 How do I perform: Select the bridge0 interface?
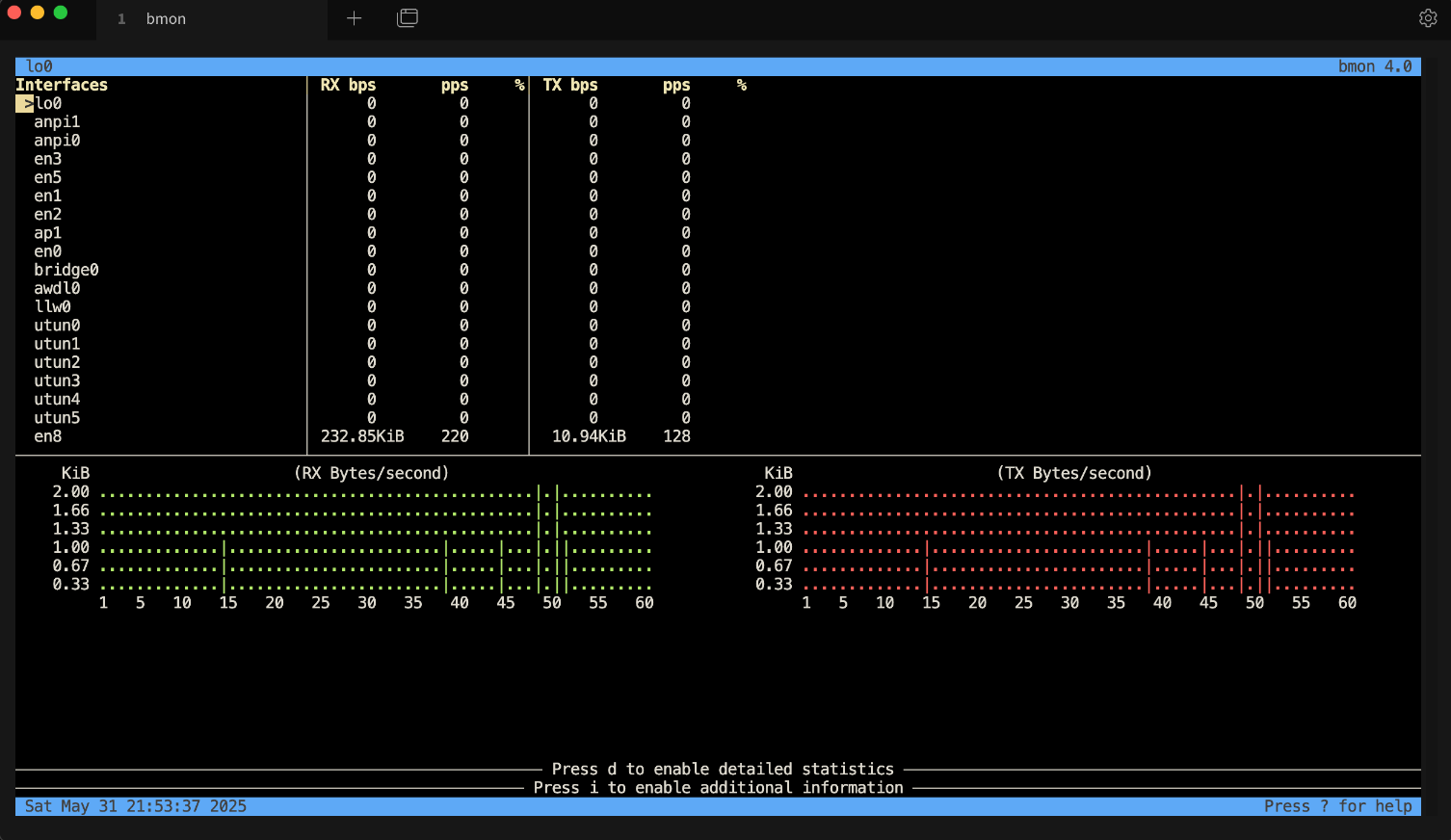66,270
